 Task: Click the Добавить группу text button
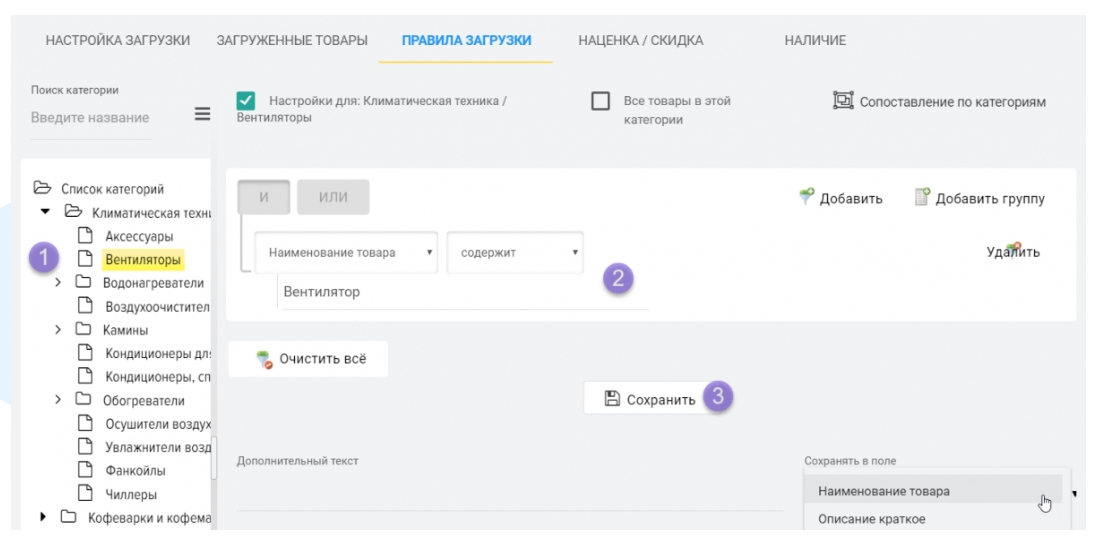990,199
